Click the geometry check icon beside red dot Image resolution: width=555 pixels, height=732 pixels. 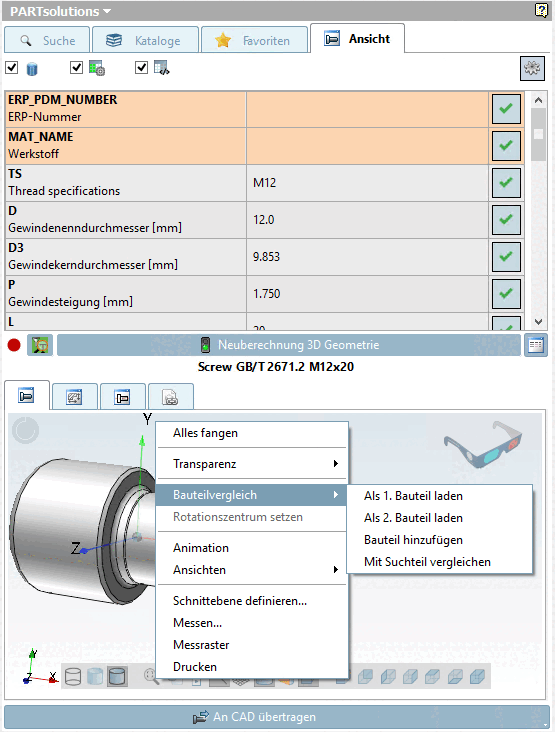coord(40,345)
